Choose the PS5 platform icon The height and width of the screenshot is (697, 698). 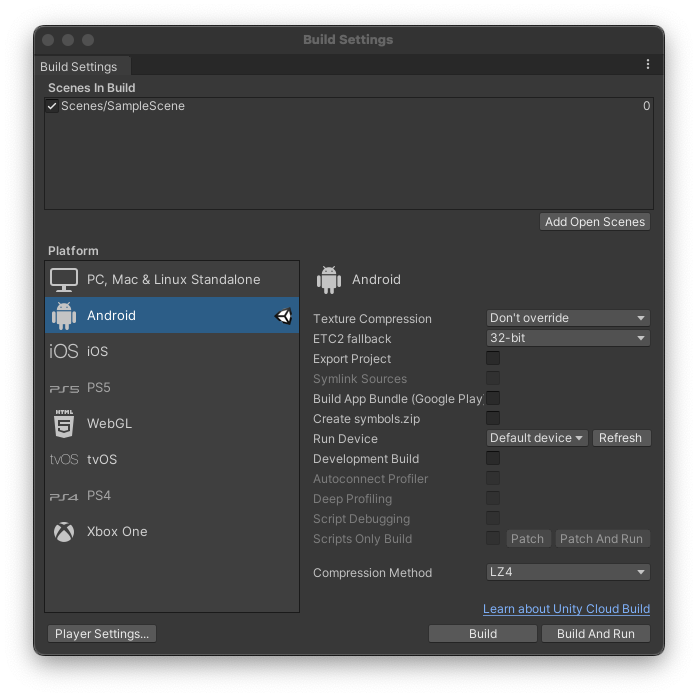pos(64,388)
